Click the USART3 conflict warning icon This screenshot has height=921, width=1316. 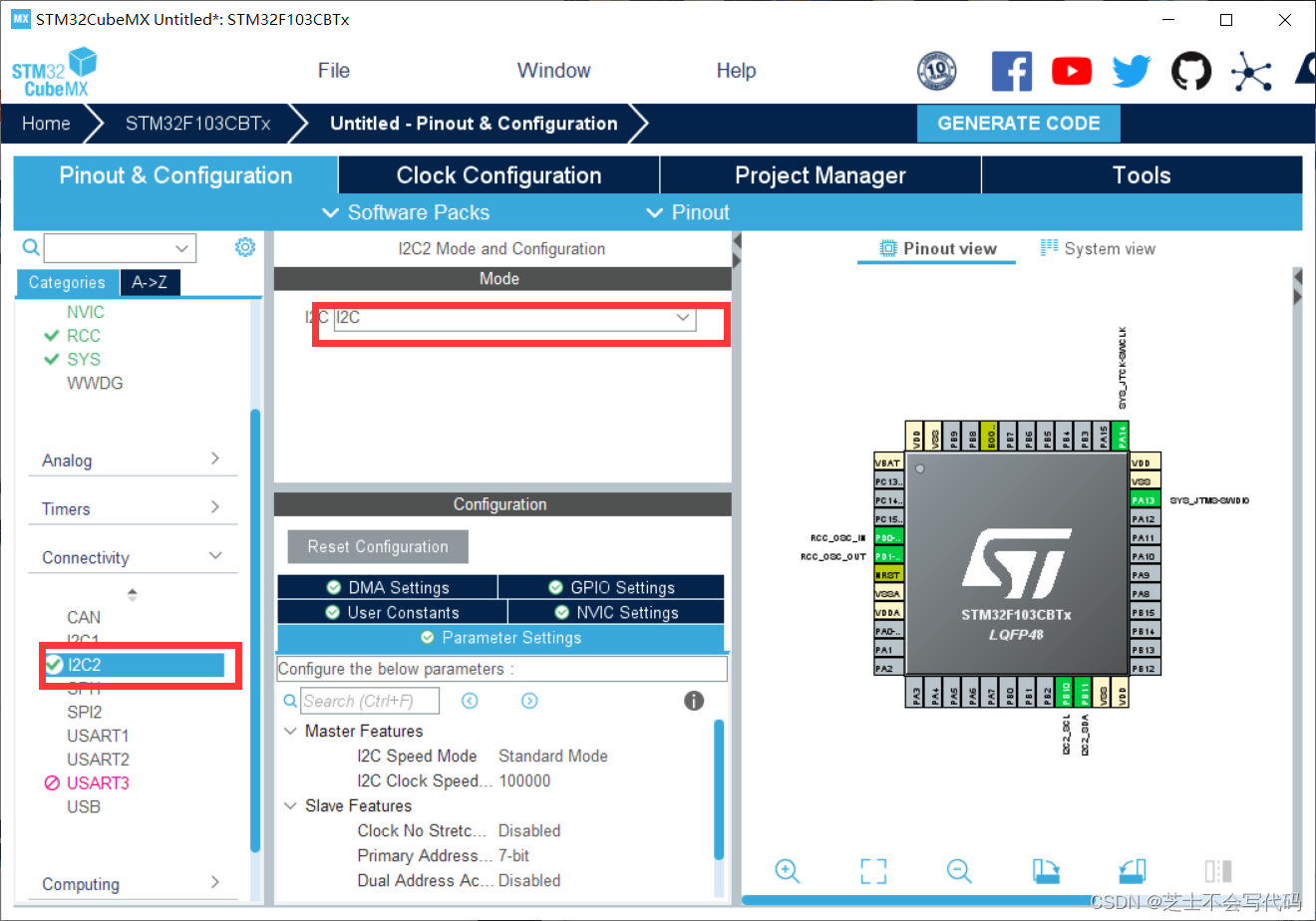click(52, 783)
